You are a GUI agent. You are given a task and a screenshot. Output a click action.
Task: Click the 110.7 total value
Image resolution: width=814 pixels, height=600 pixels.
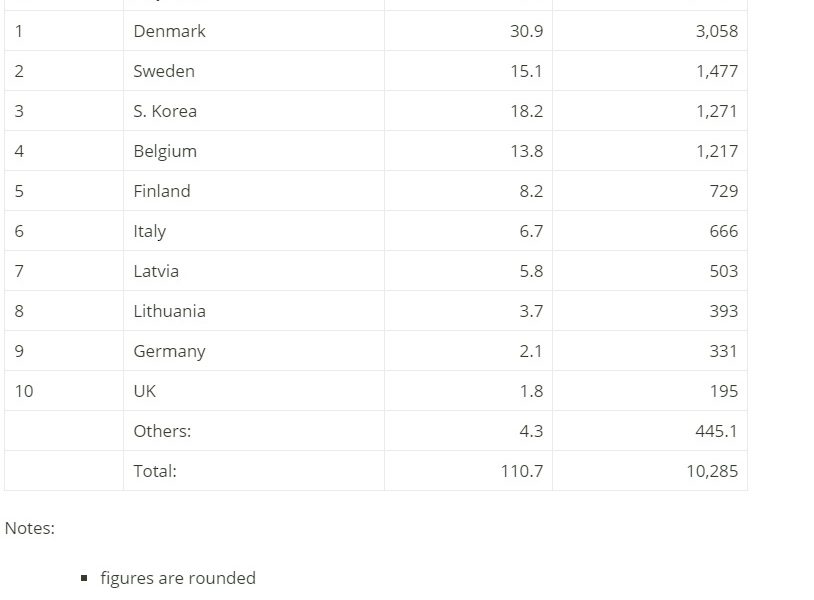click(x=522, y=471)
